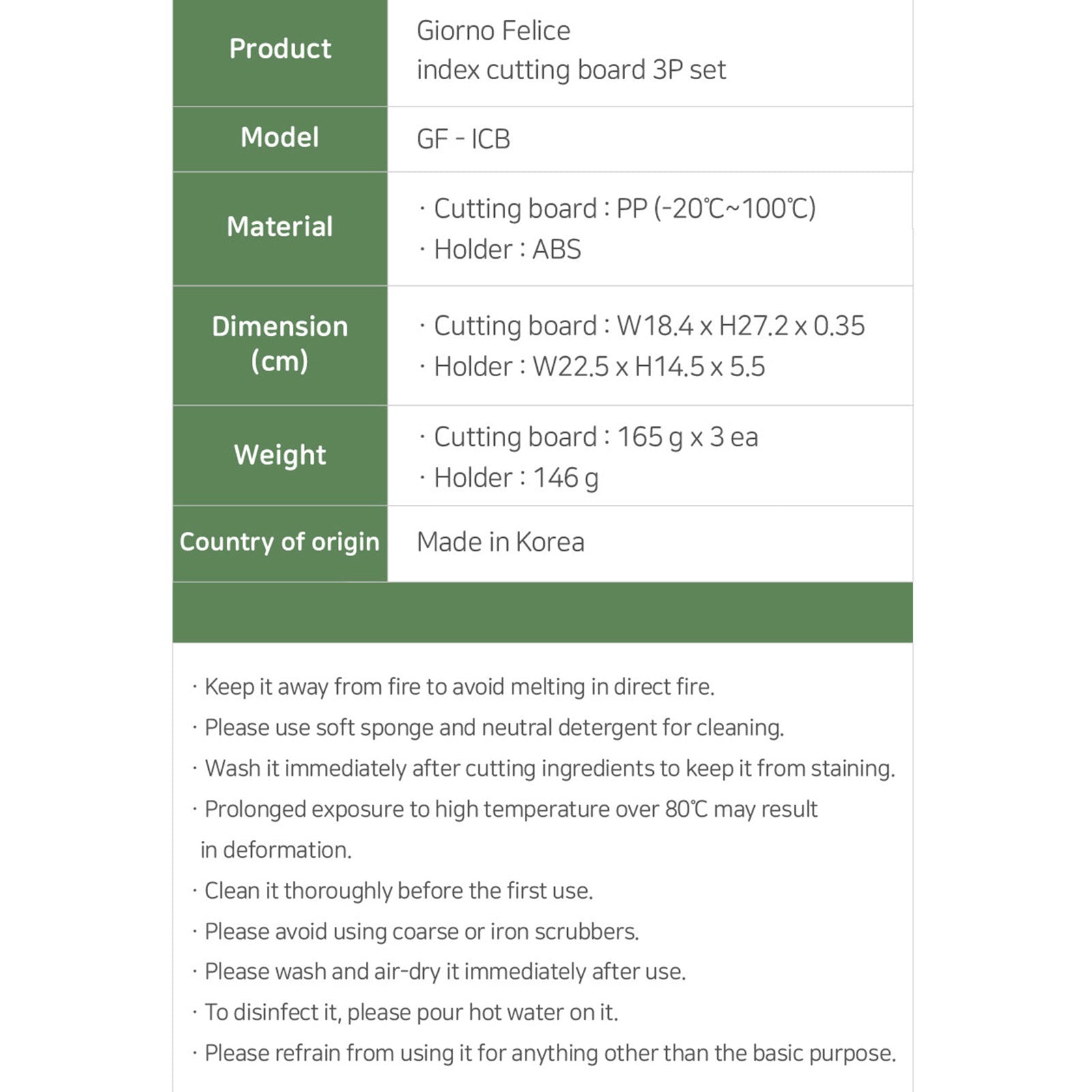Click the Dimension (cm) header cell
Viewport: 1092px width, 1092px height.
(280, 344)
